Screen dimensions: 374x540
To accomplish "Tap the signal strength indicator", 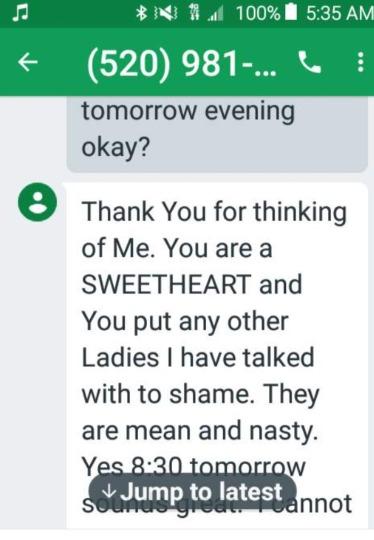I will tap(215, 14).
